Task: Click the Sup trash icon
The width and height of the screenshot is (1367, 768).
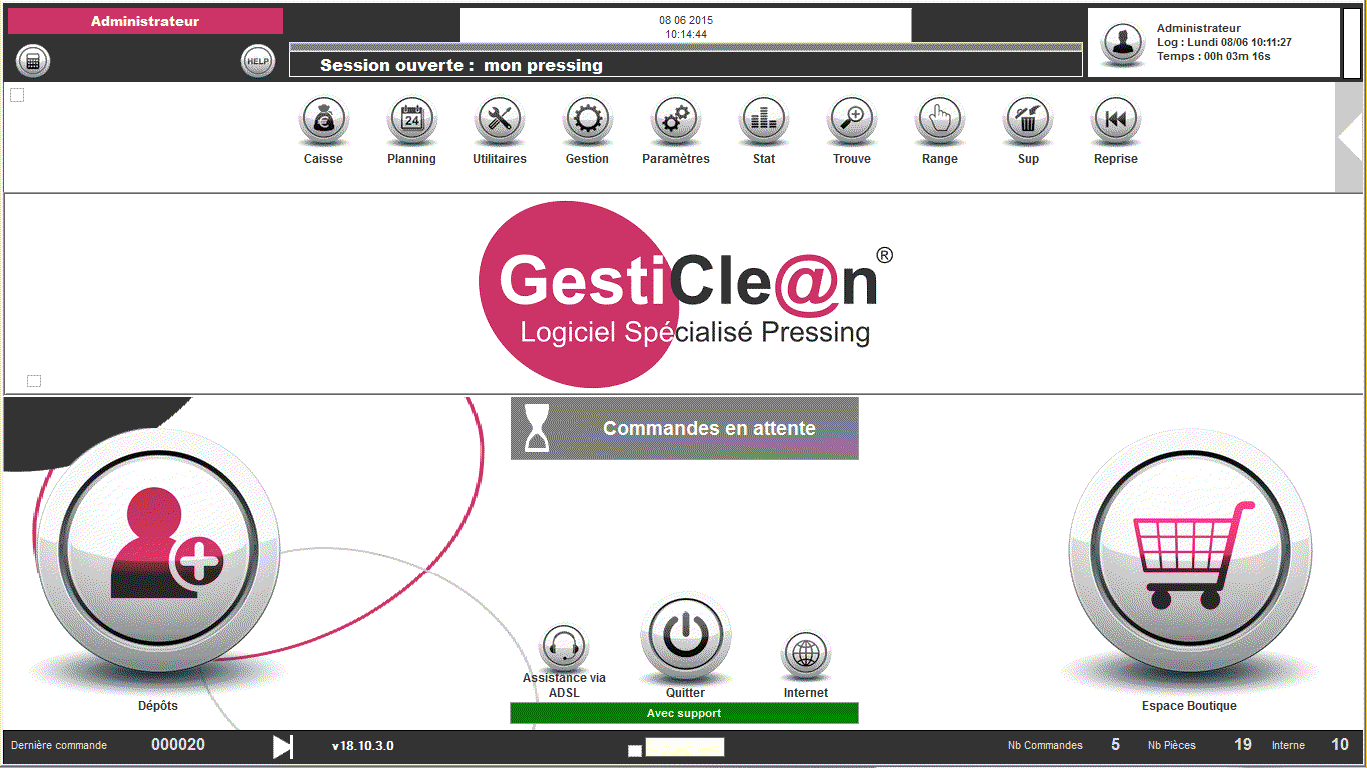Action: click(x=1027, y=121)
